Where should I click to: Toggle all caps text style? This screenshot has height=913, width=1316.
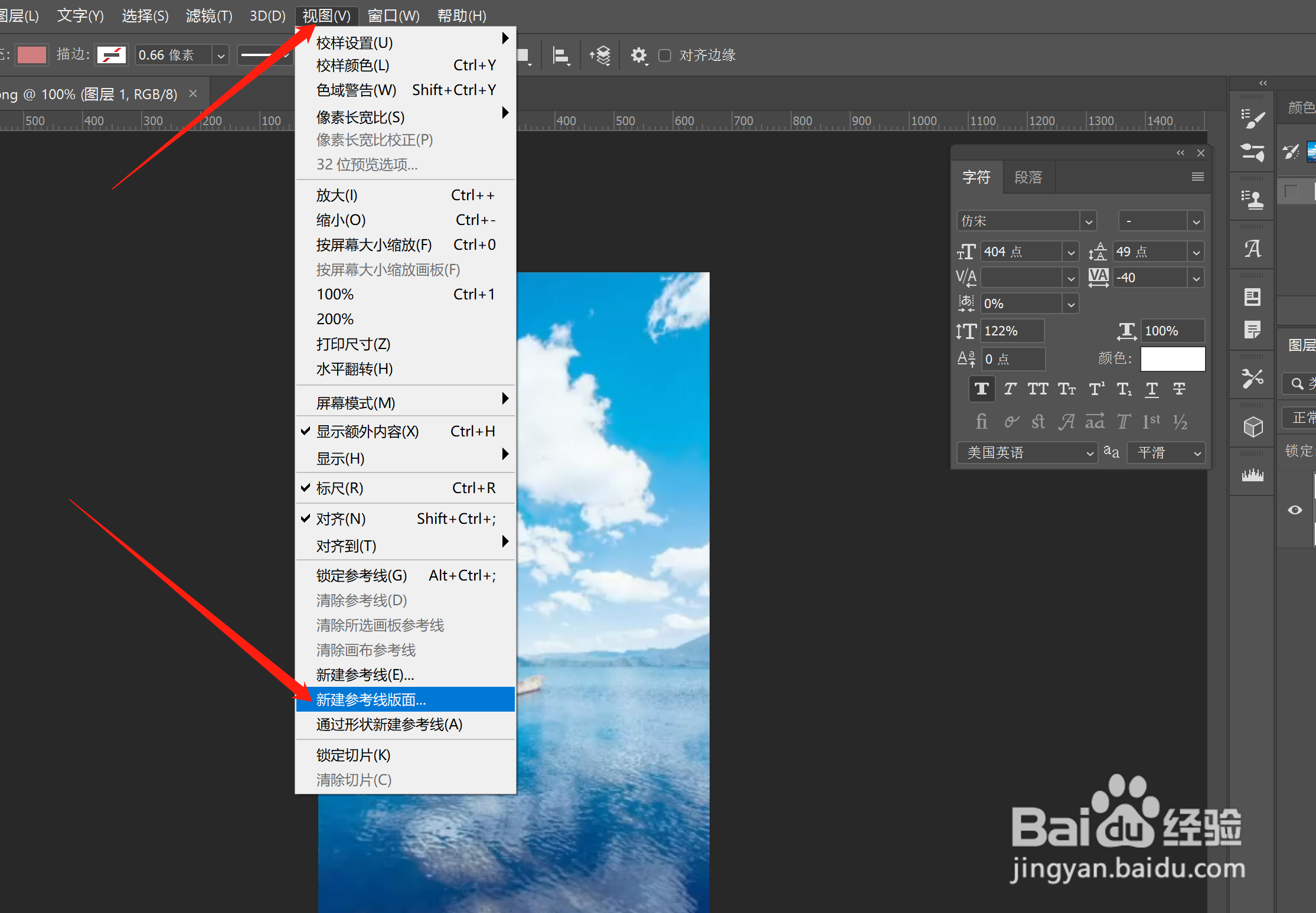click(x=1038, y=389)
